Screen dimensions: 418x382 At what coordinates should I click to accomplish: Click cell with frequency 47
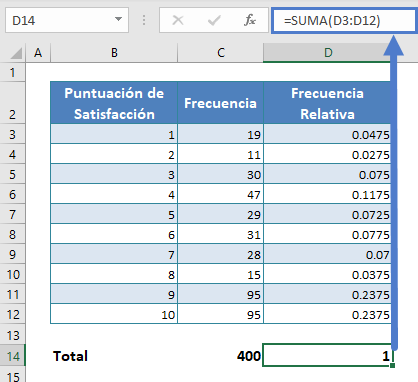coord(221,194)
